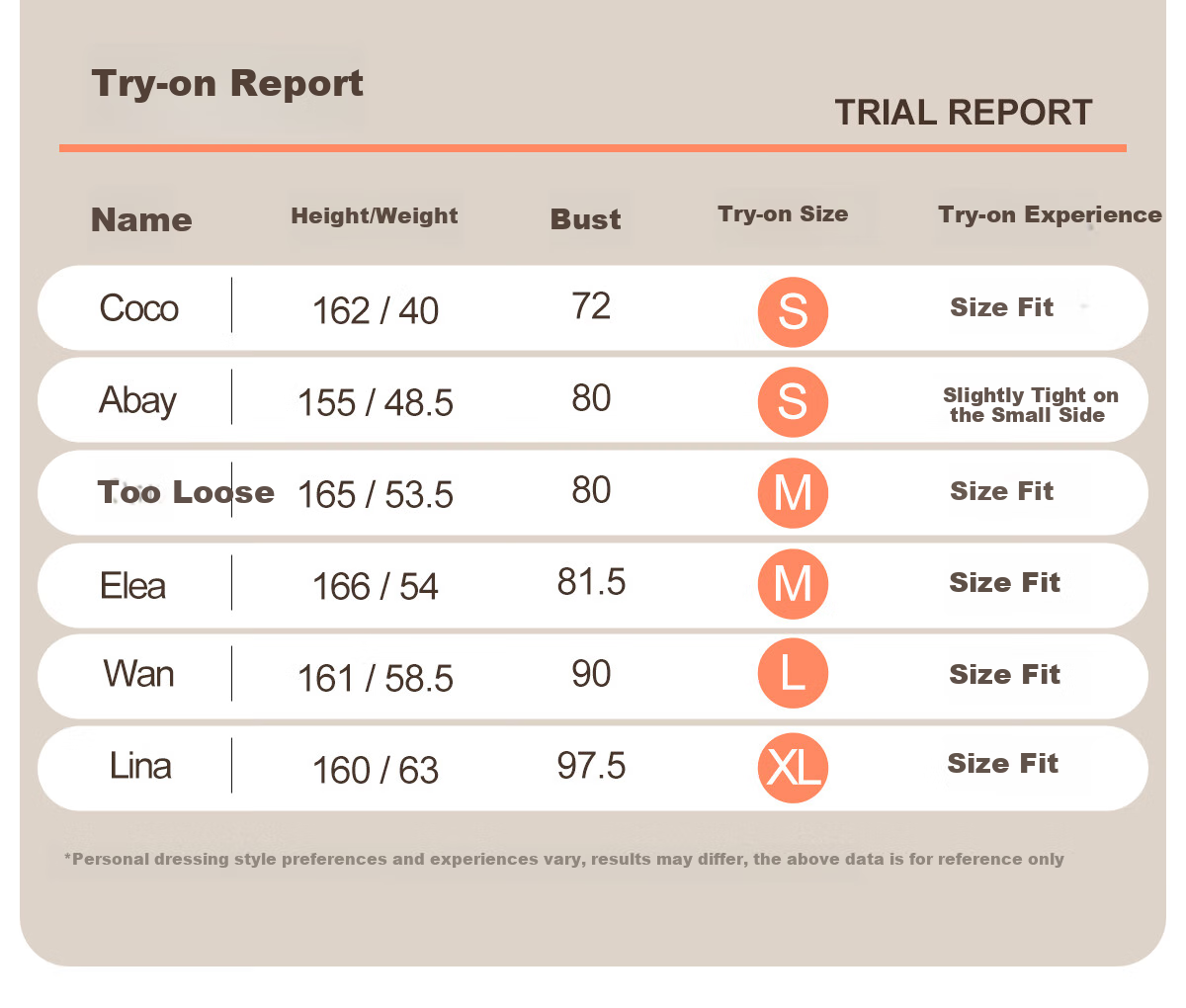The image size is (1186, 1008).
Task: Click the TRIAL REPORT heading
Action: (964, 113)
